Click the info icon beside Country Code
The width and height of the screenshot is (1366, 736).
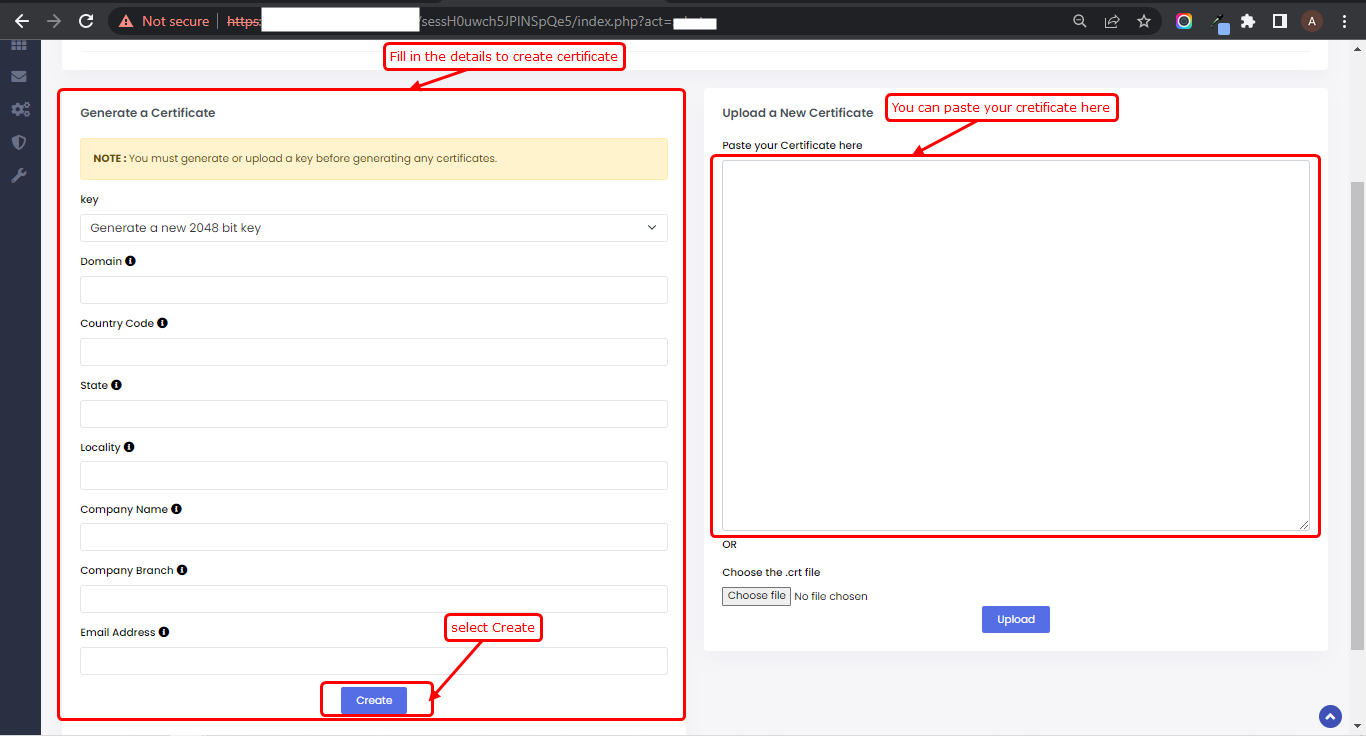[163, 323]
